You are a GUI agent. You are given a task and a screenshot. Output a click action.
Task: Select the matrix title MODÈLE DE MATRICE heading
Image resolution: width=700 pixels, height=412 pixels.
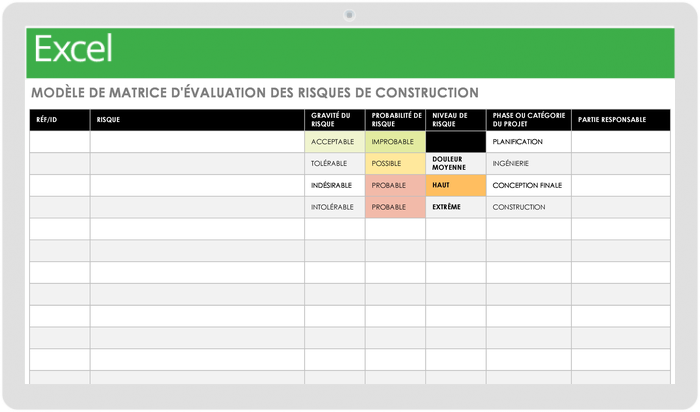click(x=255, y=93)
